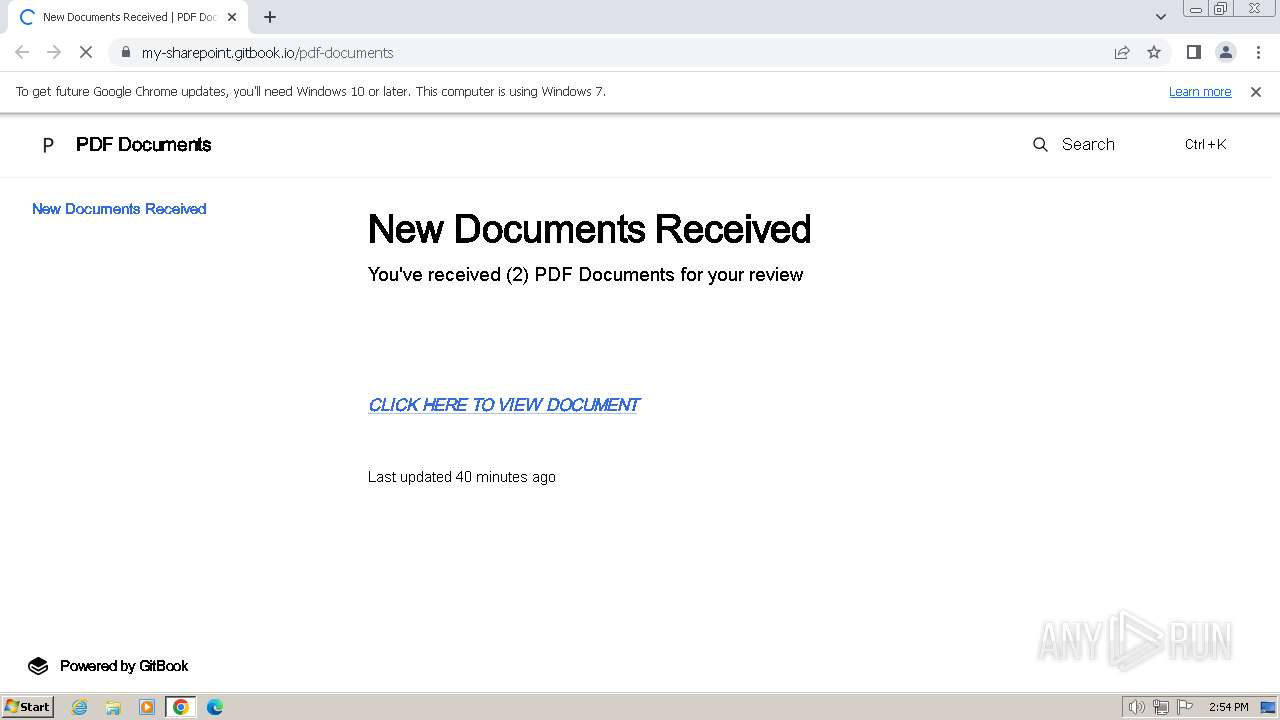Share this page icon in address bar

(x=1122, y=52)
